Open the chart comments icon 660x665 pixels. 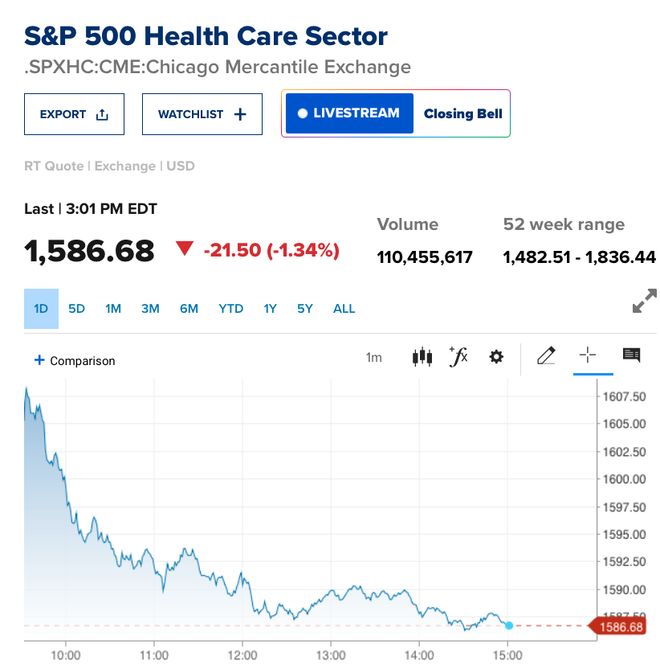(x=631, y=356)
